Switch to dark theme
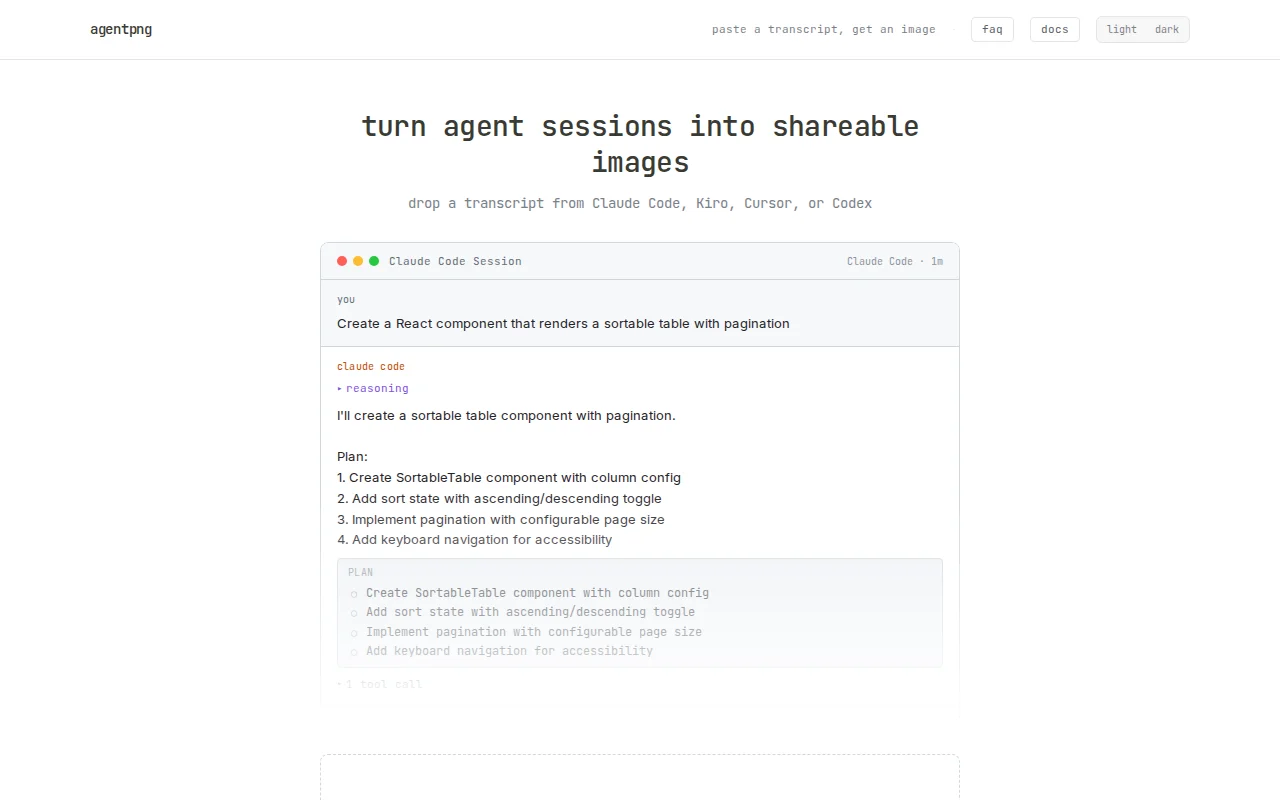 [x=1167, y=29]
